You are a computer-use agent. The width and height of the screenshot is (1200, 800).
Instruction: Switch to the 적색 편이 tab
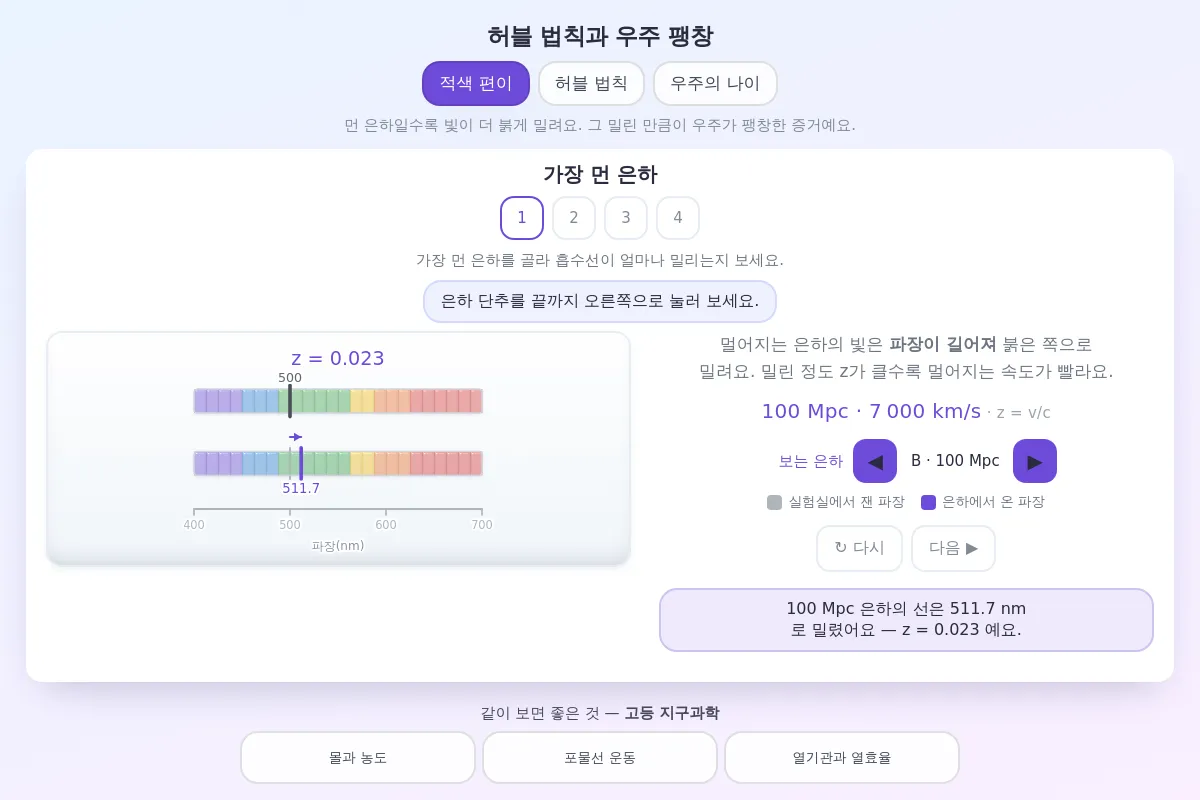coord(476,83)
